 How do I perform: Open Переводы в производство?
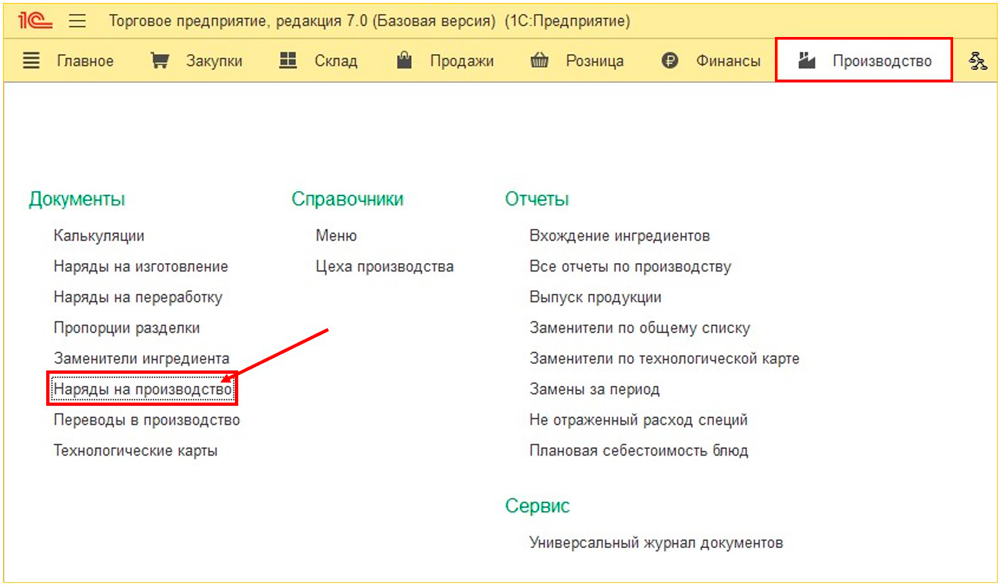(146, 420)
